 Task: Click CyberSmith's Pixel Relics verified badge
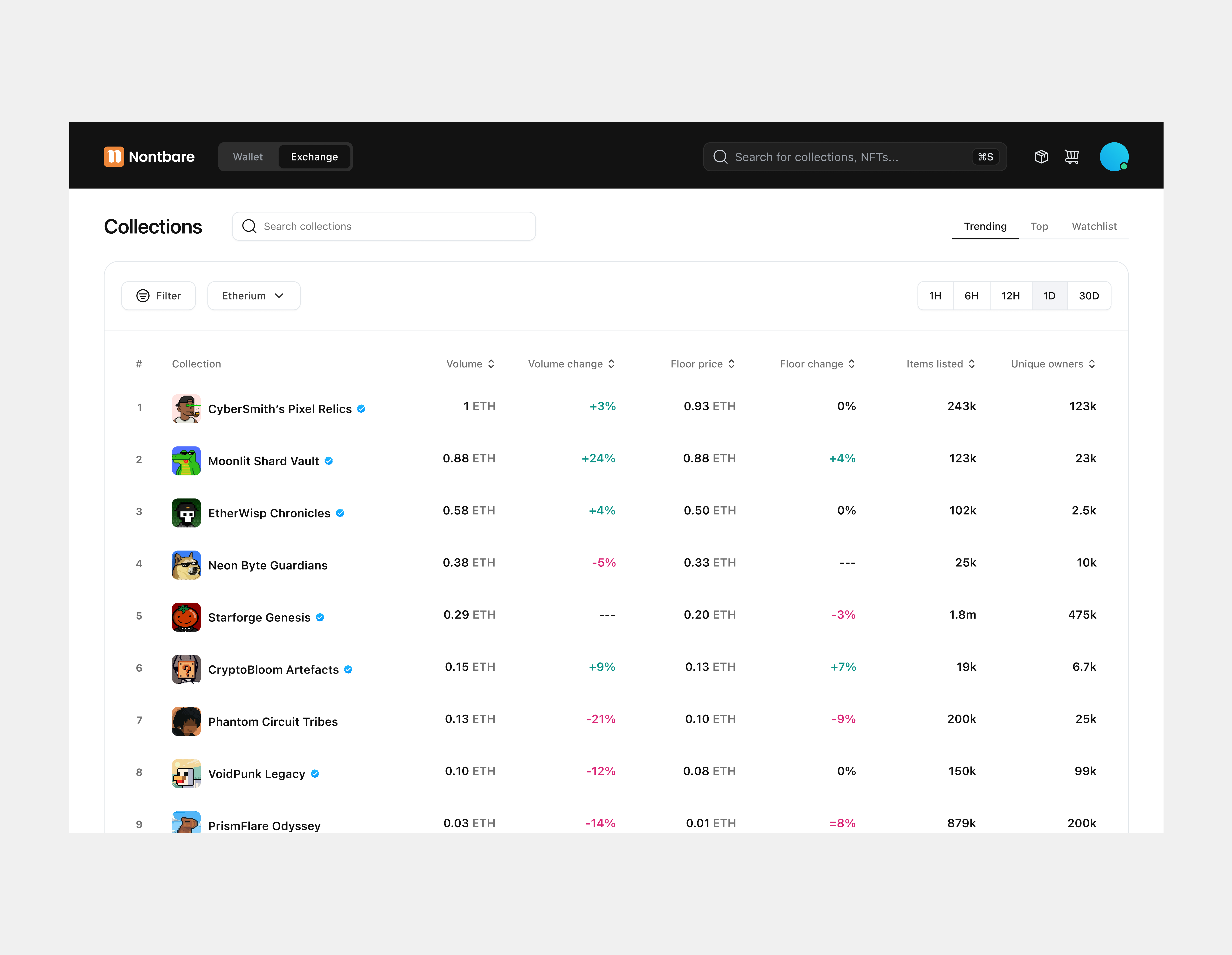click(x=361, y=409)
